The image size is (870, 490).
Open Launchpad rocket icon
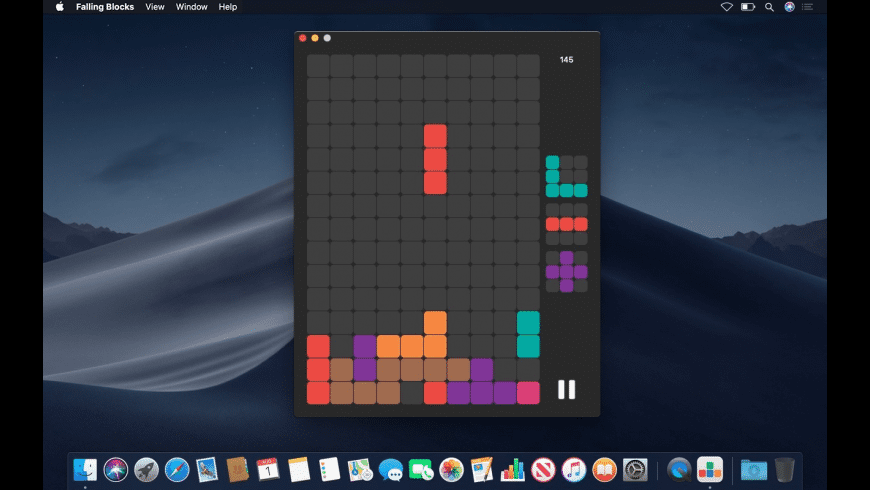tap(146, 470)
